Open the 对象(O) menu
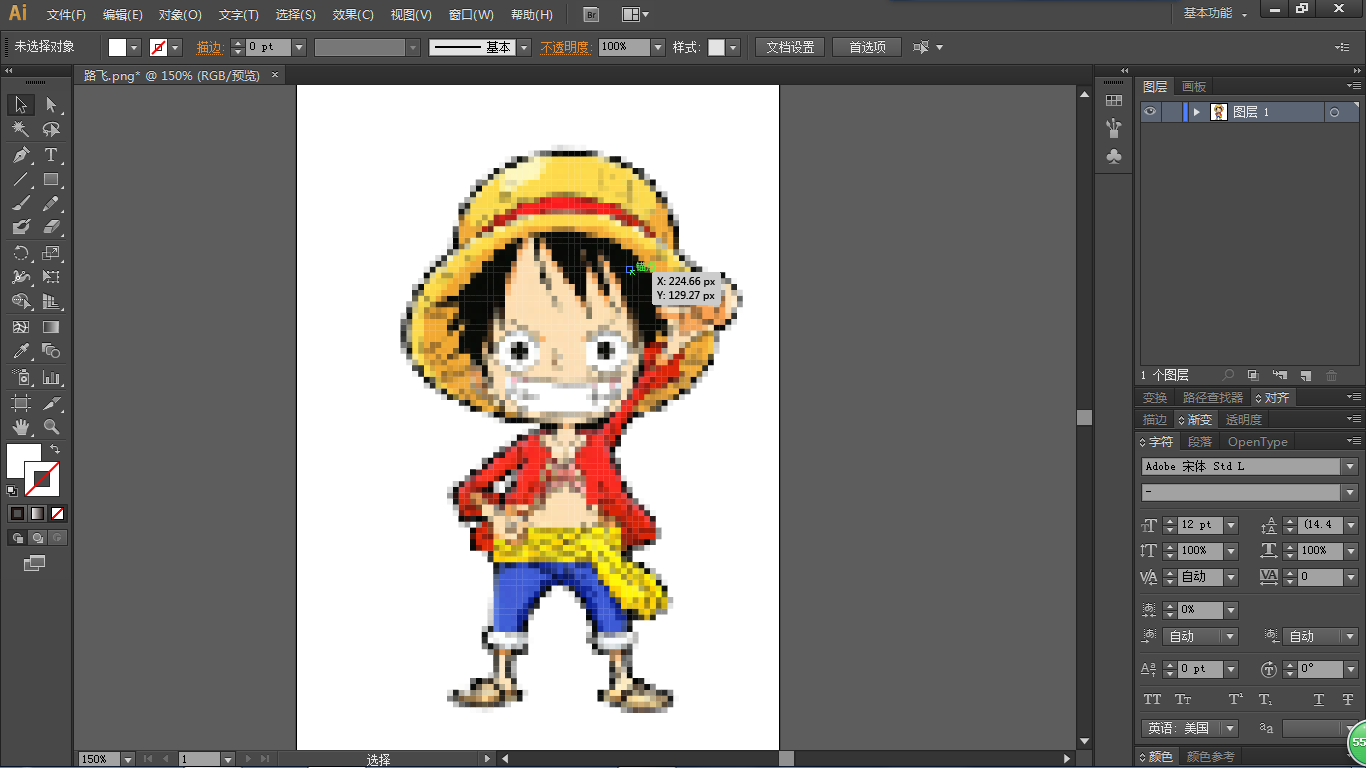 [180, 15]
